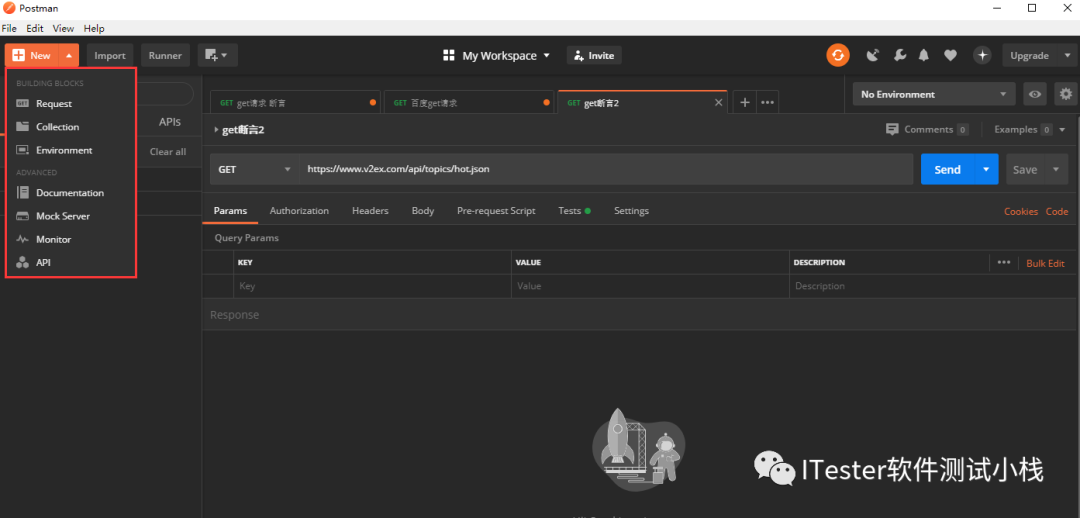Switch to the Params tab

pyautogui.click(x=230, y=211)
